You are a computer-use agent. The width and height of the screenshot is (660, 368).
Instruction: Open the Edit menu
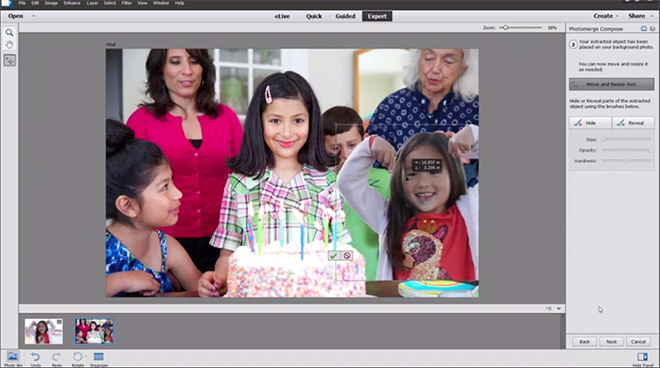click(x=35, y=3)
